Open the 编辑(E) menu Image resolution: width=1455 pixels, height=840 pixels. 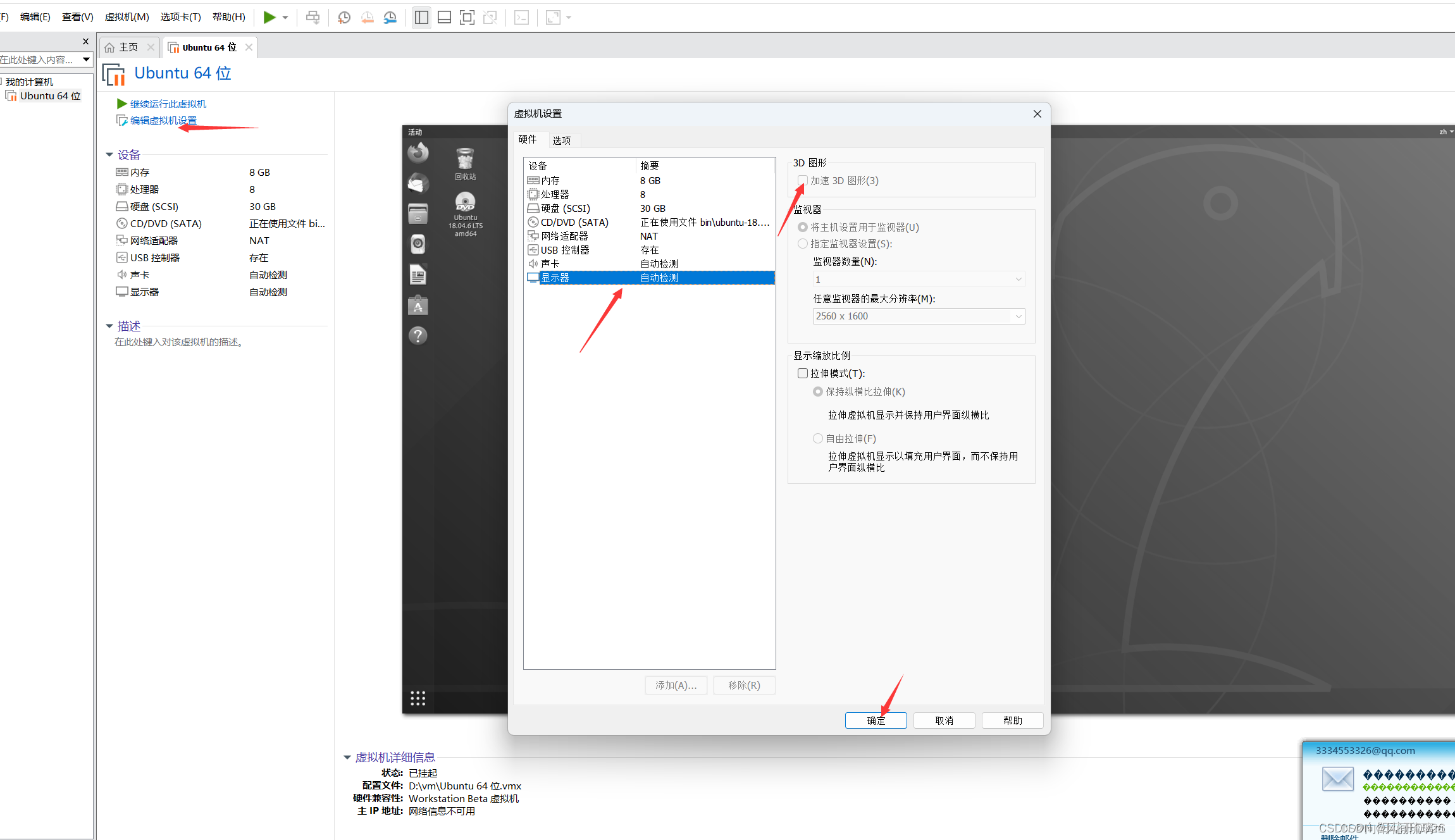tap(35, 17)
